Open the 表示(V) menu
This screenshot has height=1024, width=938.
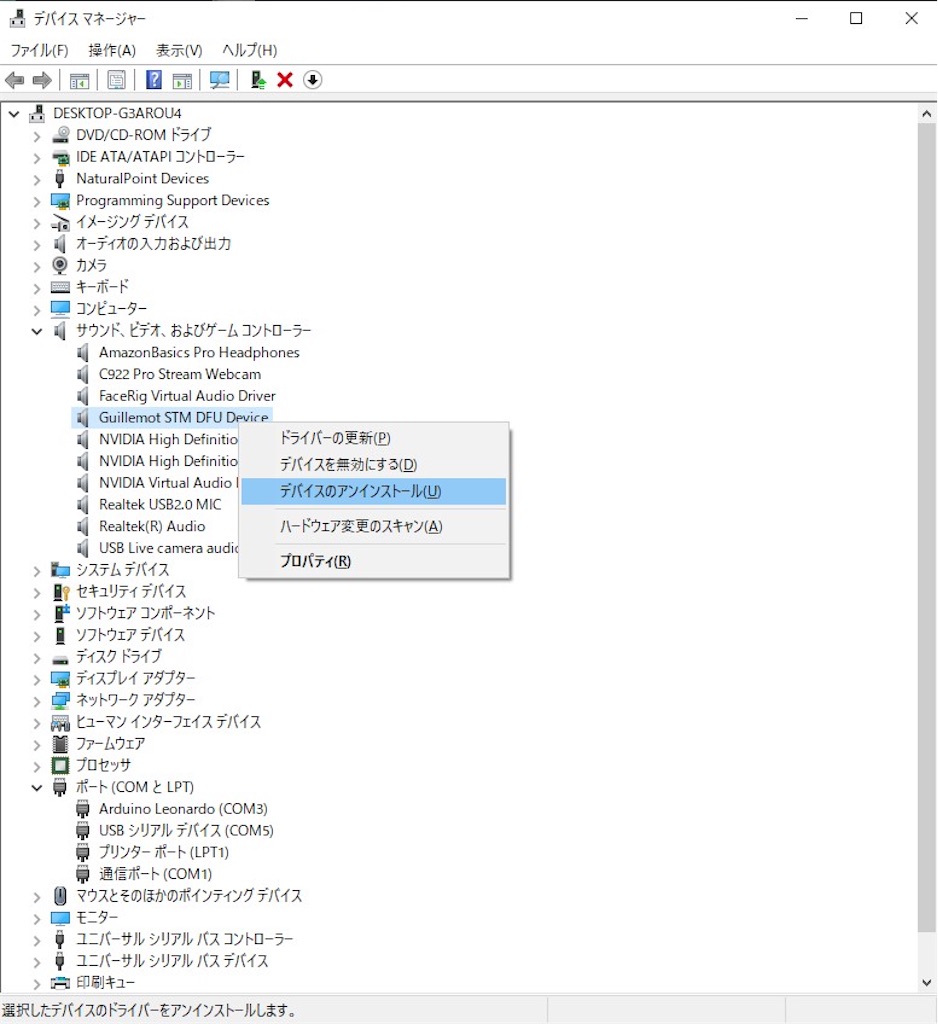179,50
